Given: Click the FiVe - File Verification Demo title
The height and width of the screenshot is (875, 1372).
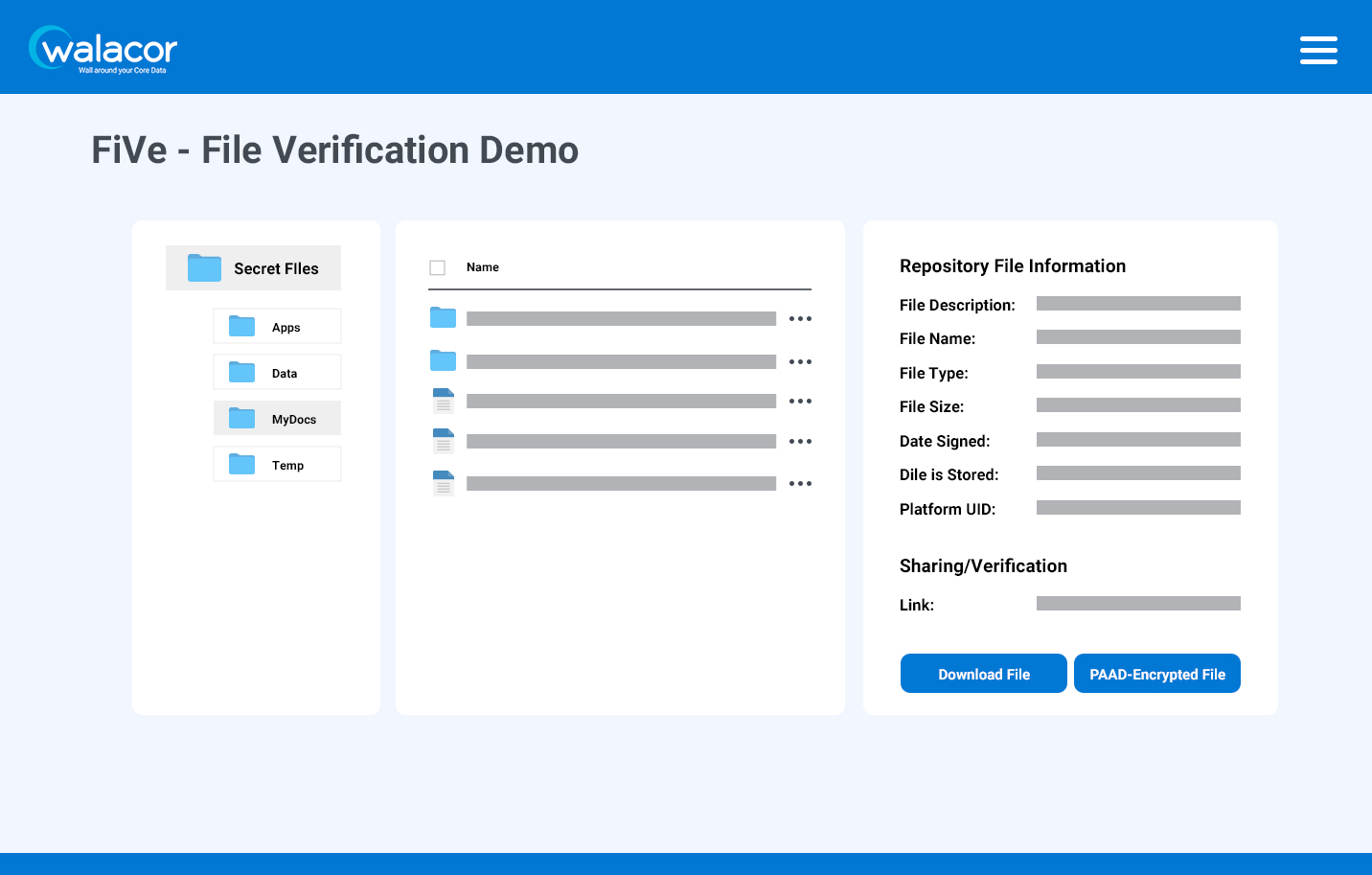Looking at the screenshot, I should (x=335, y=150).
